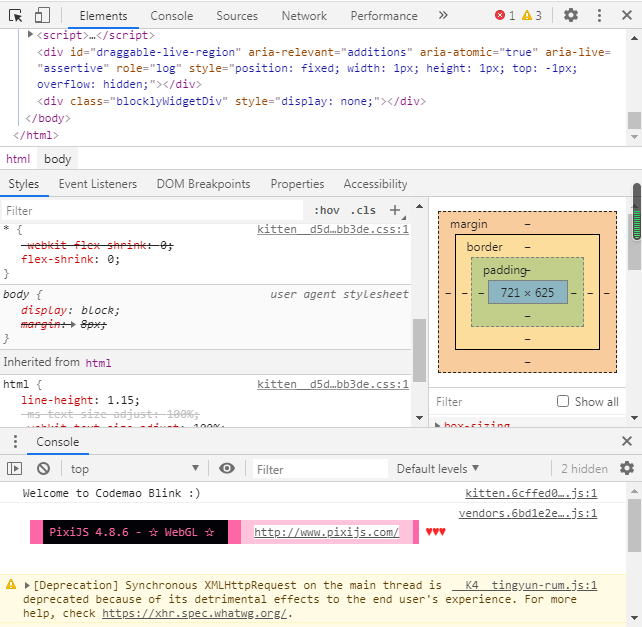Open the Network tab
This screenshot has height=627, width=642.
(x=304, y=16)
